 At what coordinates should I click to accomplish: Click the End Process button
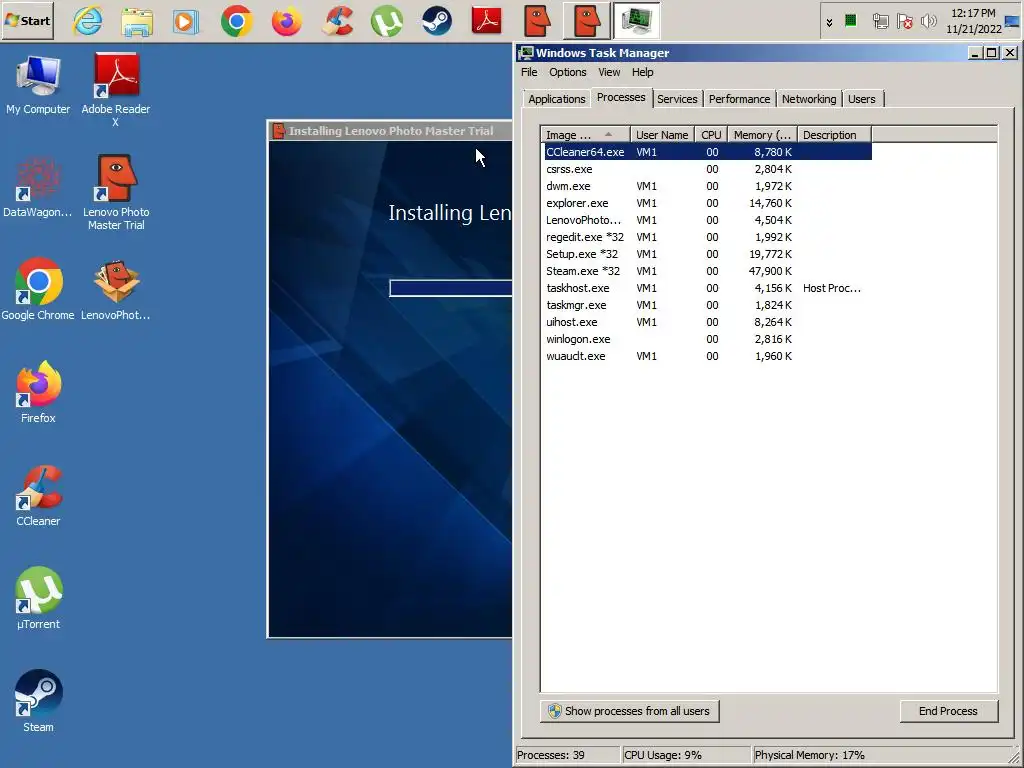(948, 711)
